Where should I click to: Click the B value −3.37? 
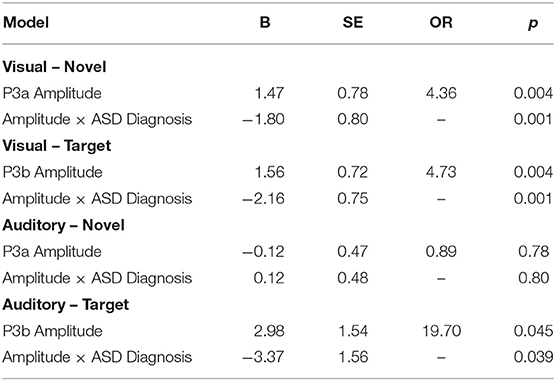(263, 357)
